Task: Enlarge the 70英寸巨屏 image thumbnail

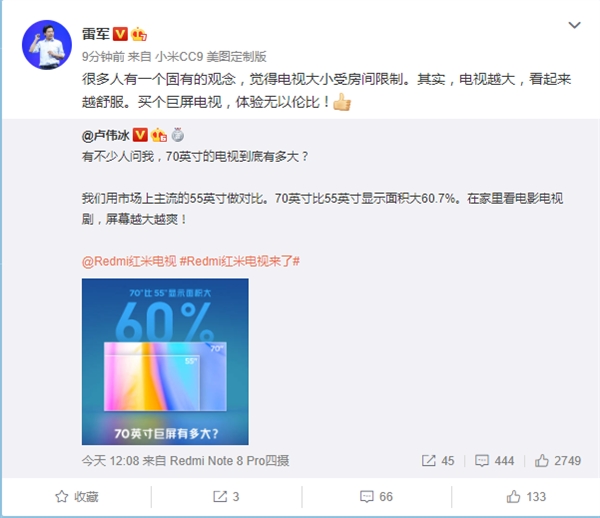Action: 165,362
